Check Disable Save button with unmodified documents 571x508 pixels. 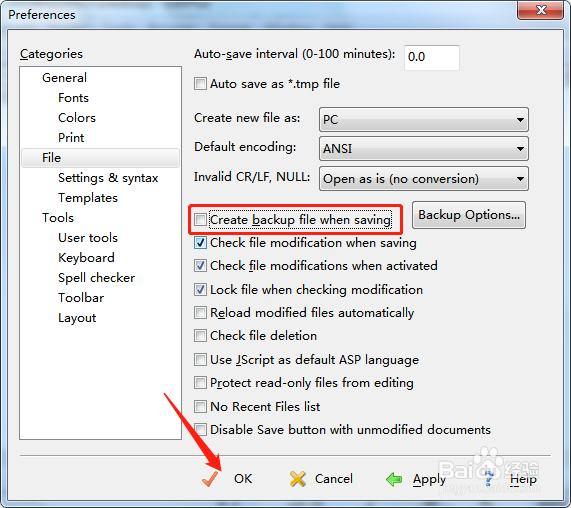200,429
